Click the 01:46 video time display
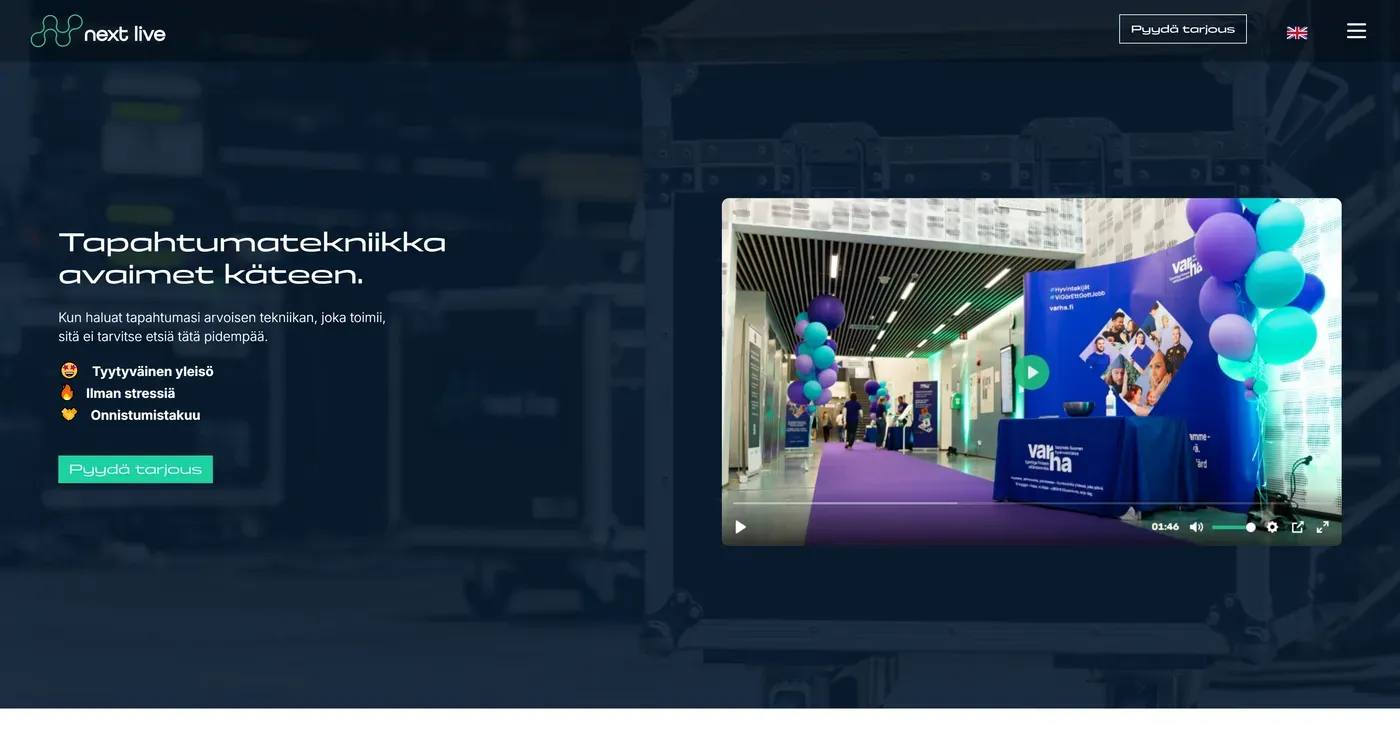The height and width of the screenshot is (736, 1400). (1165, 527)
